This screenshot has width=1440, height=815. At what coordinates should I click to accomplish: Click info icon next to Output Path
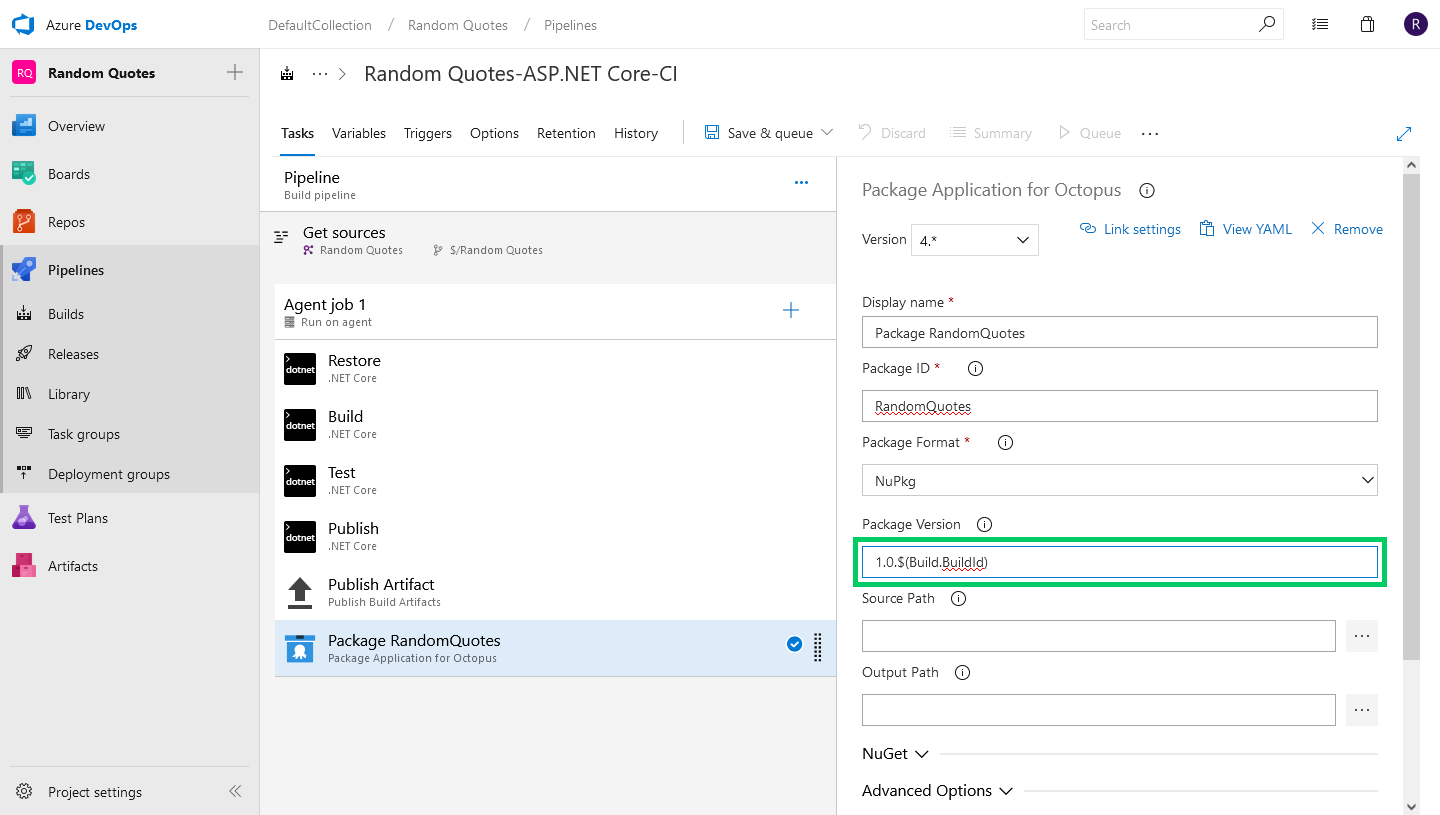click(962, 672)
